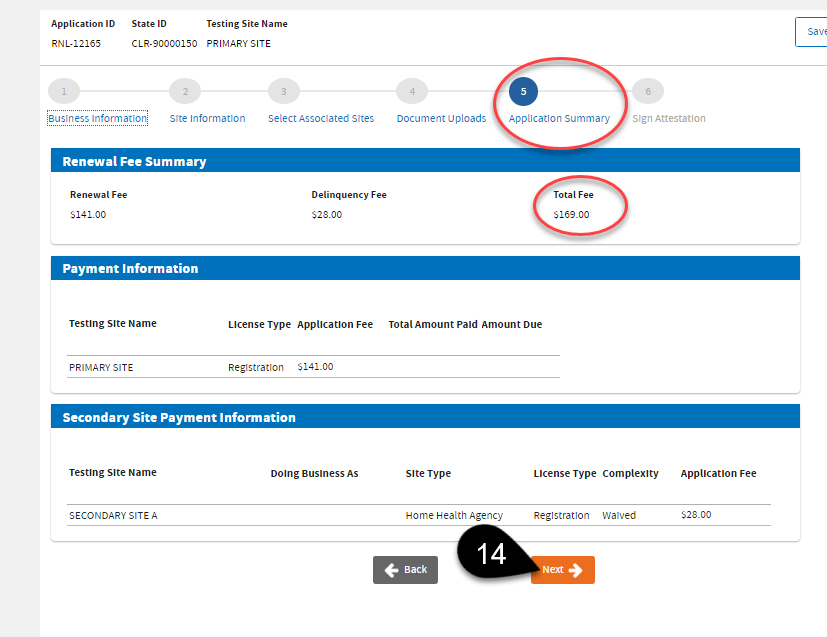Select the Application Summary step label
827x637 pixels.
(x=559, y=119)
